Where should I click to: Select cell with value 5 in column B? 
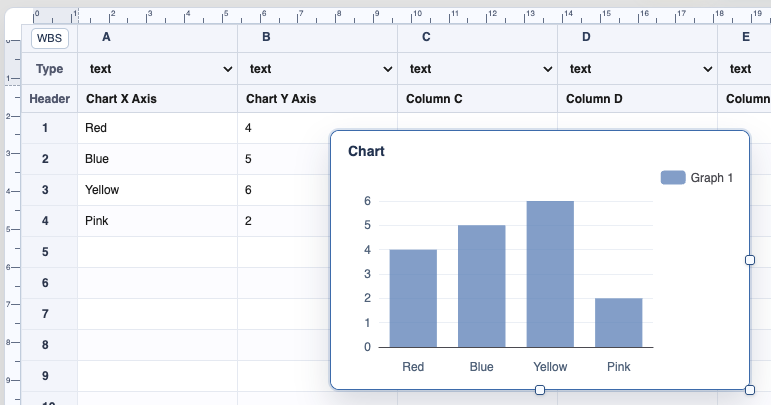tap(284, 159)
